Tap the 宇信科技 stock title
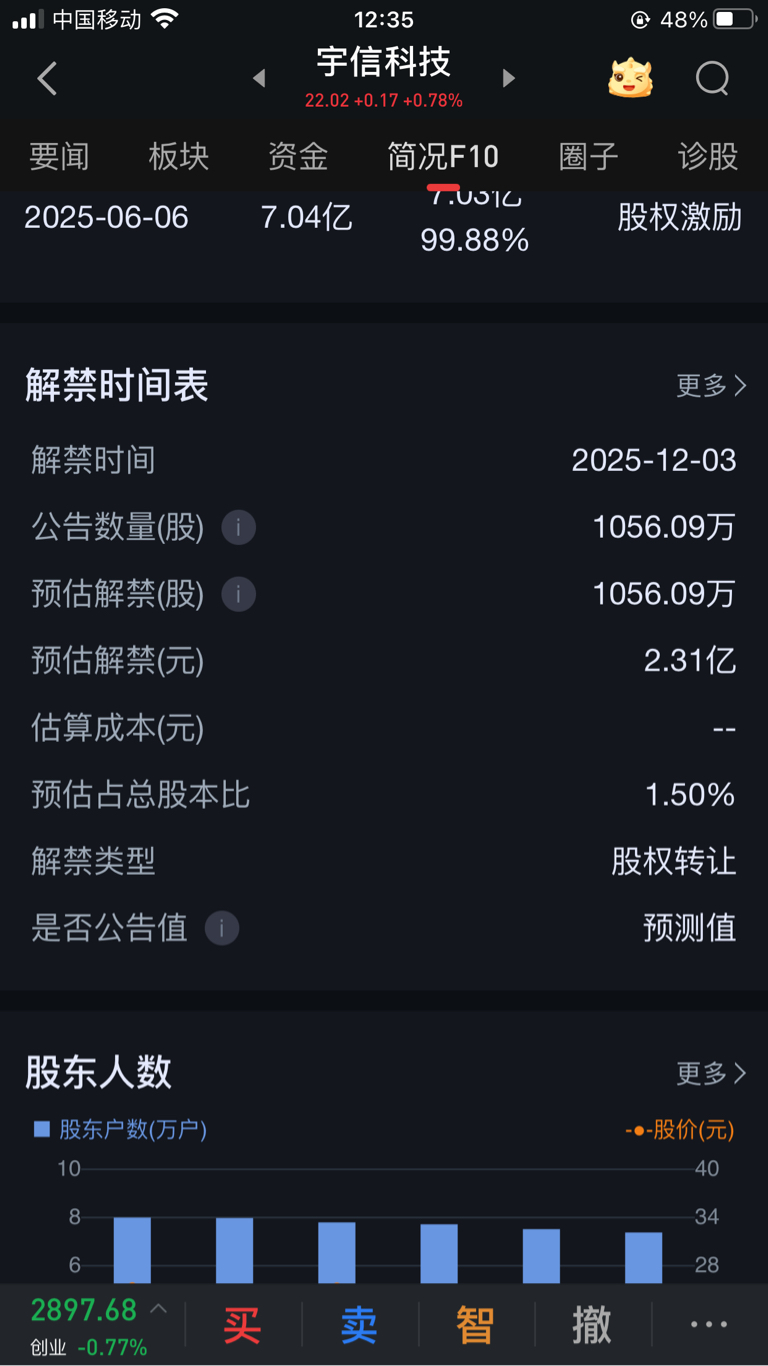768x1366 pixels. pyautogui.click(x=384, y=62)
